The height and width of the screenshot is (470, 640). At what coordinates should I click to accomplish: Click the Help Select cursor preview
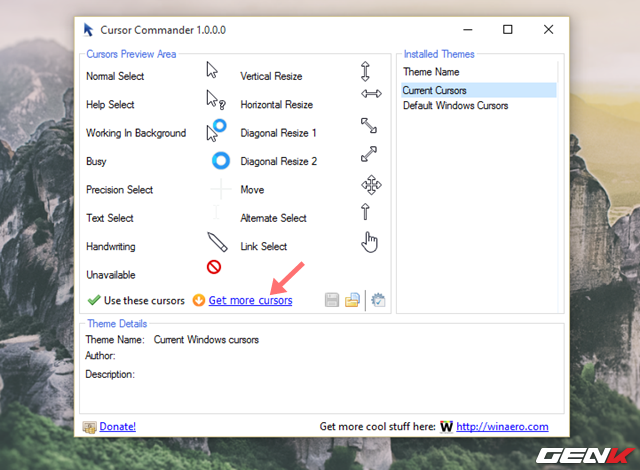(215, 99)
